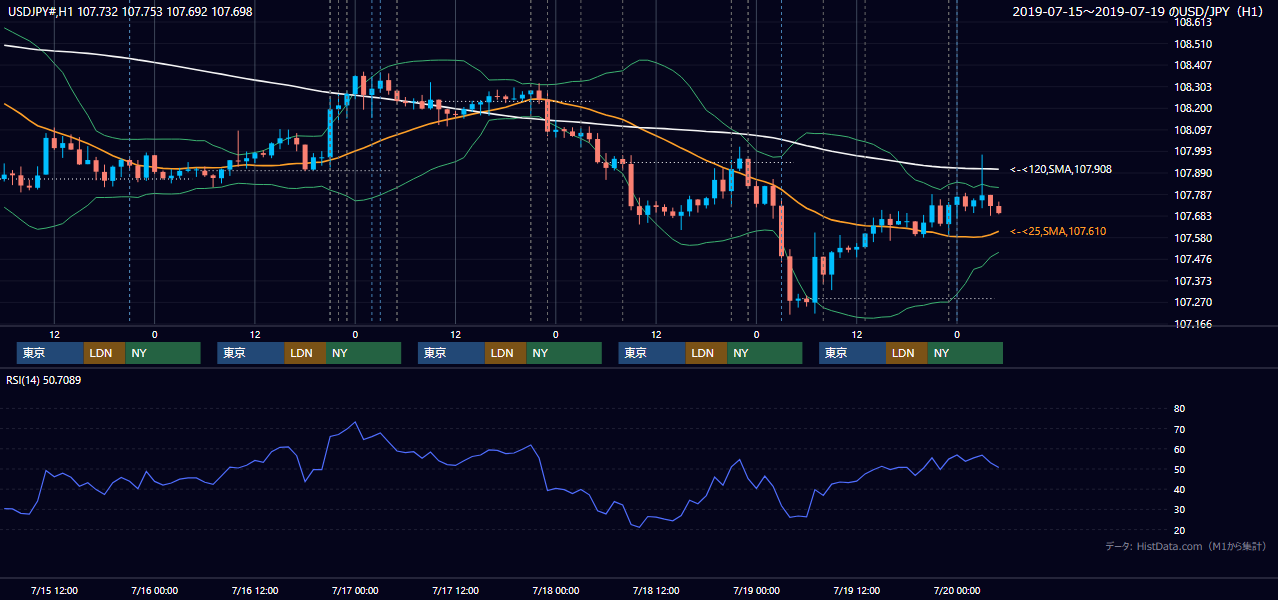Screen dimensions: 1278x600
Task: Click price axis label 108.097
Action: [1194, 130]
